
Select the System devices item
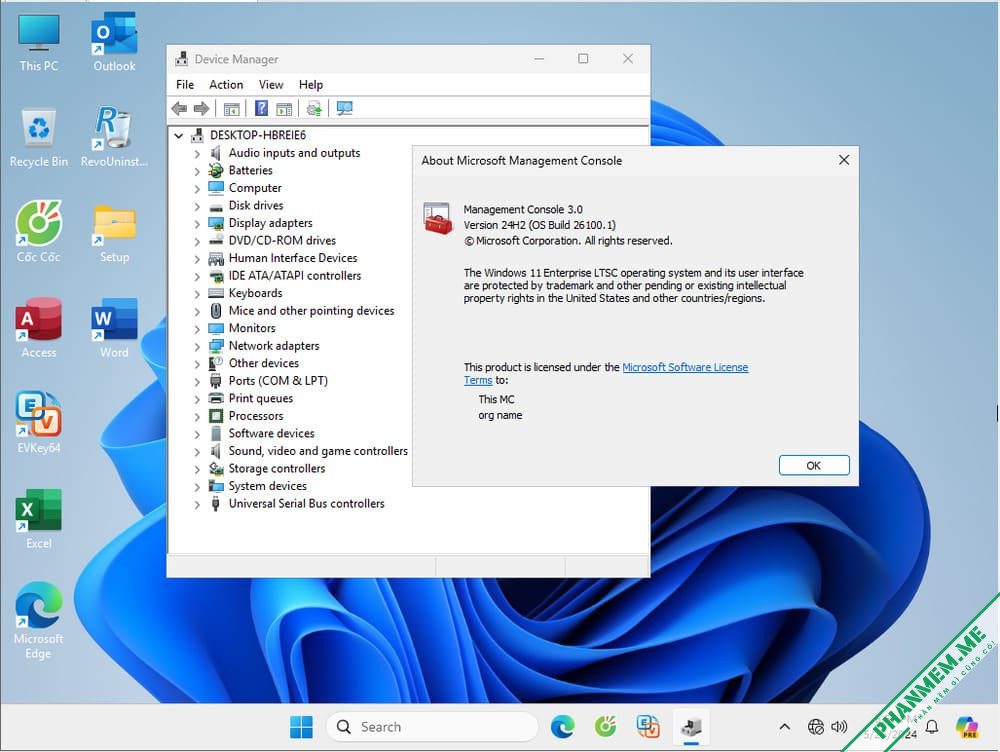268,486
